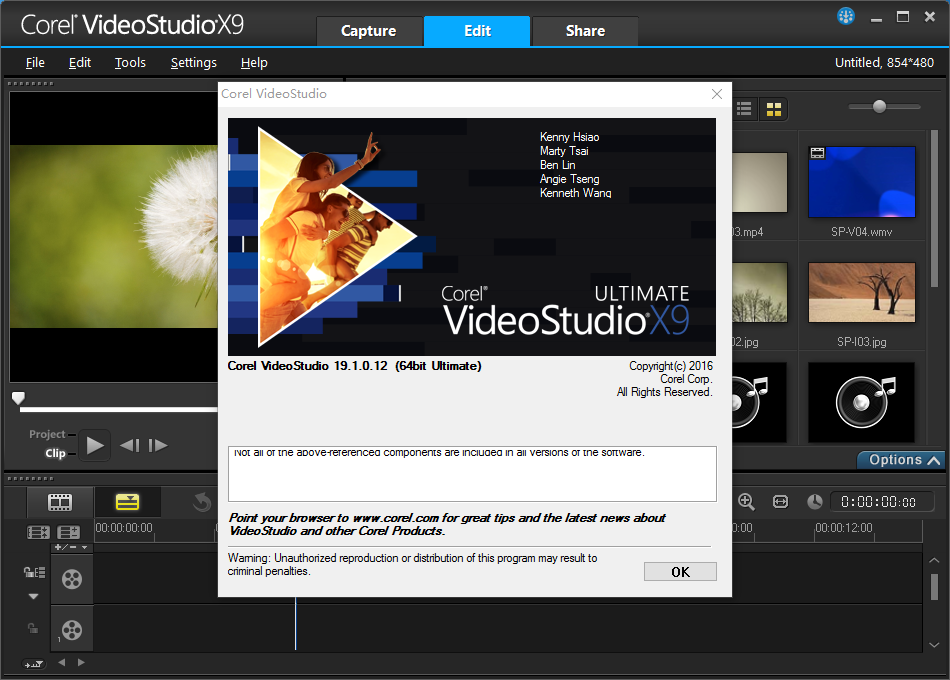Switch to Timeline view
Image resolution: width=950 pixels, height=680 pixels.
point(127,502)
